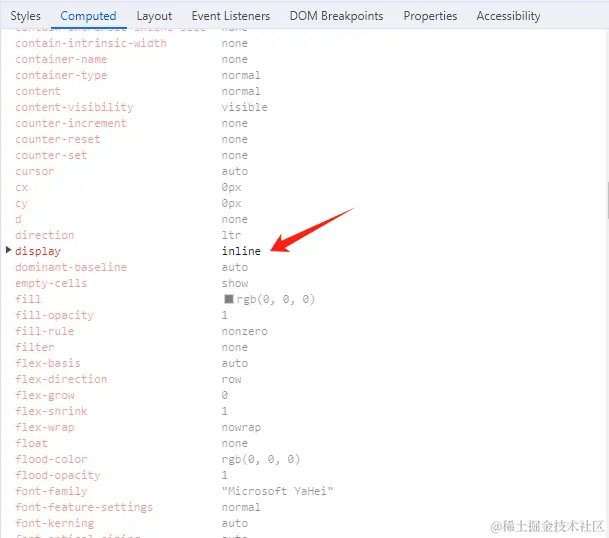Select the flex-direction property

click(x=61, y=379)
